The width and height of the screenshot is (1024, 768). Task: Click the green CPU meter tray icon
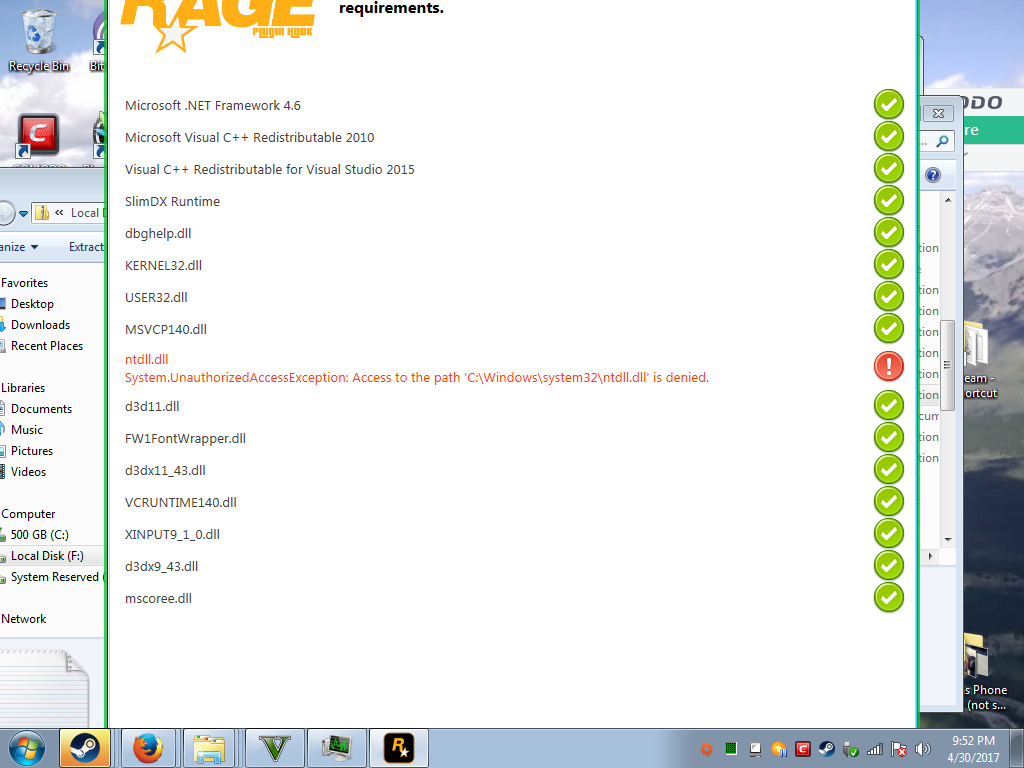coord(731,749)
